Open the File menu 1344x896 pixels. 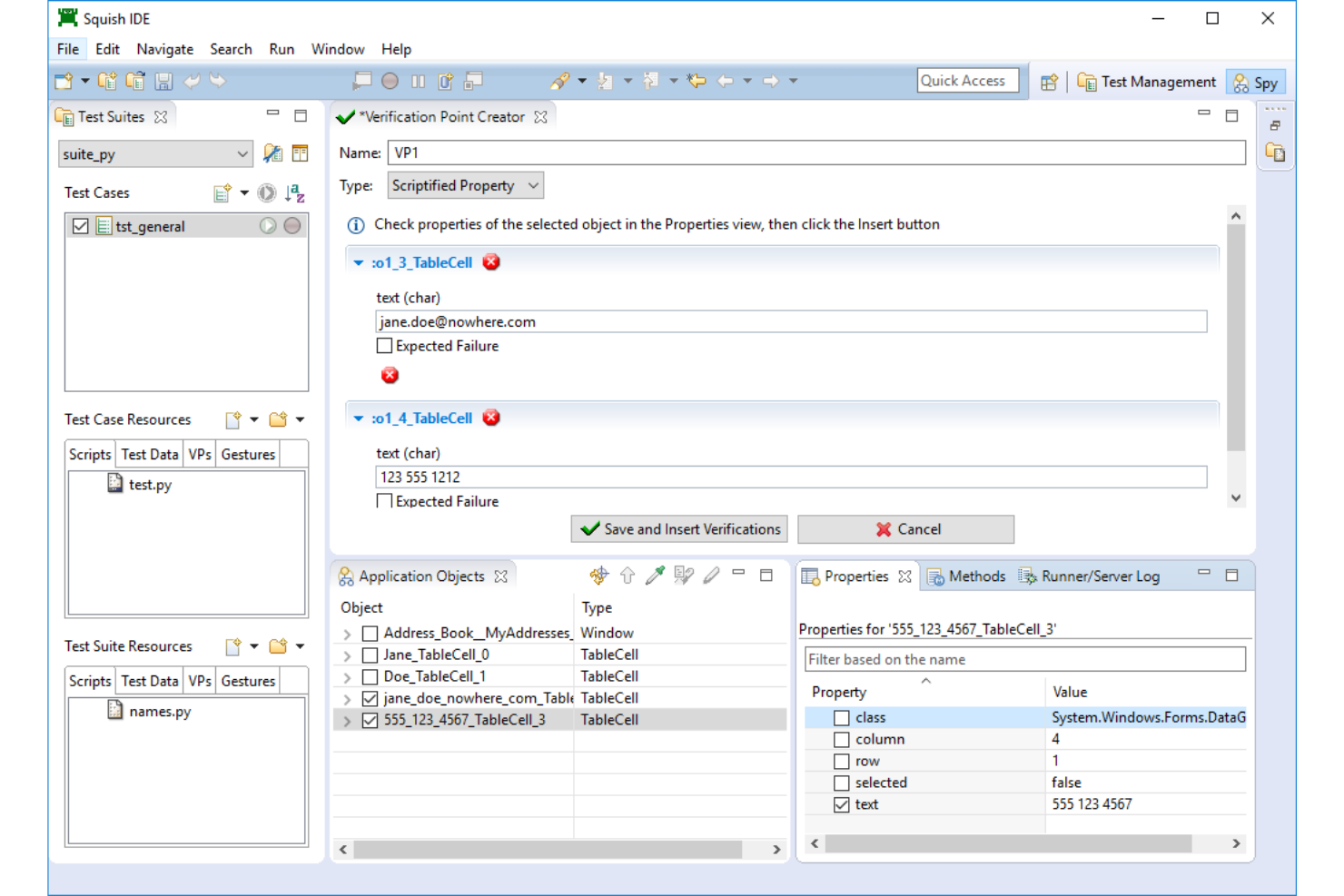[68, 49]
